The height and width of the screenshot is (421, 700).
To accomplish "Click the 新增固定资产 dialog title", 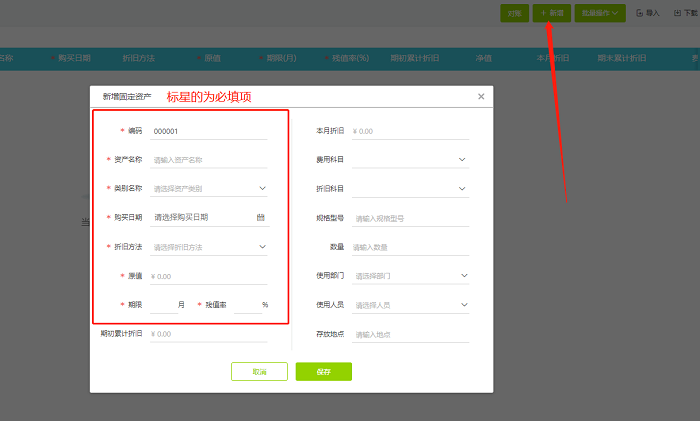I will [127, 96].
